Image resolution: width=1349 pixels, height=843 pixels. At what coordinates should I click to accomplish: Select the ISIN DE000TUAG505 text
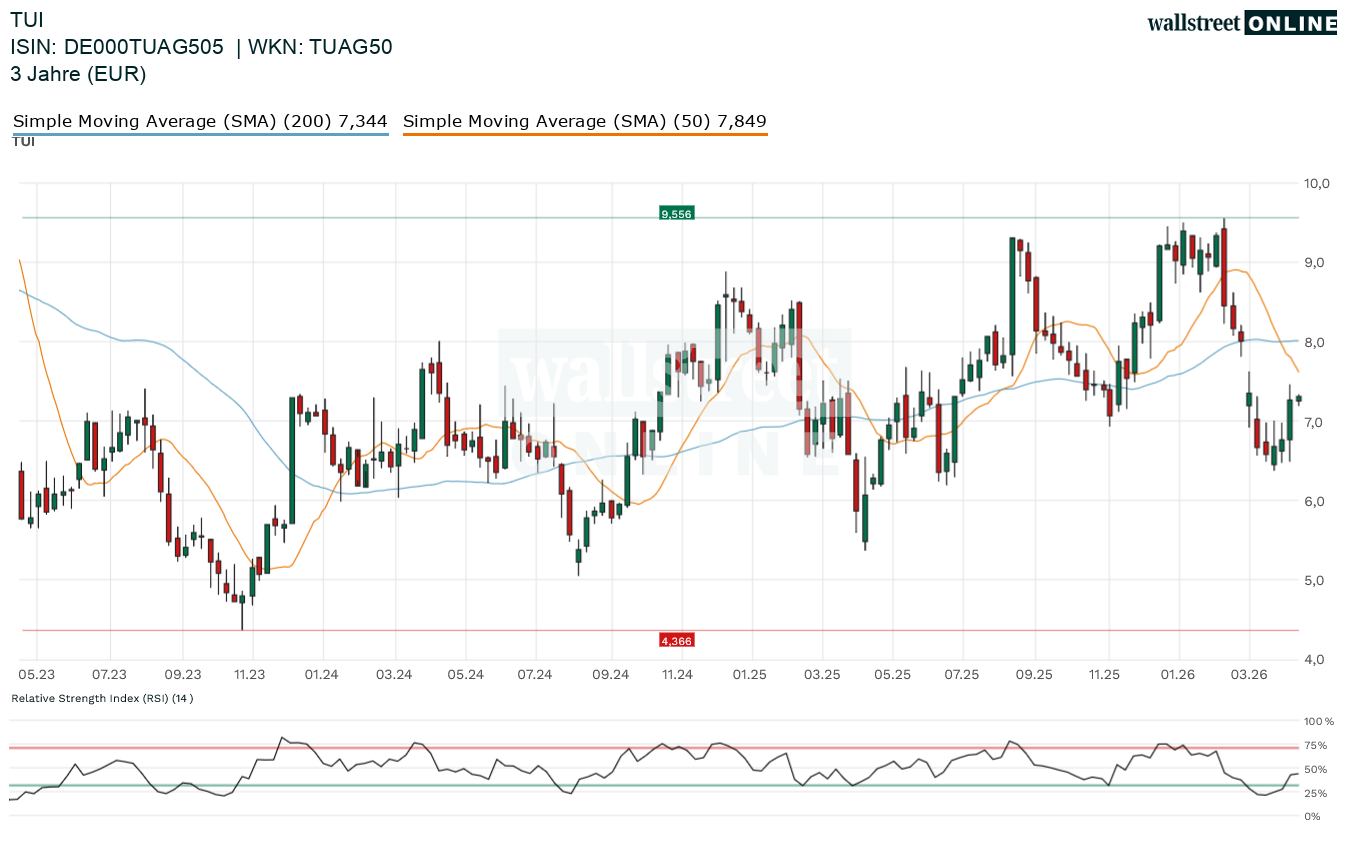(117, 47)
